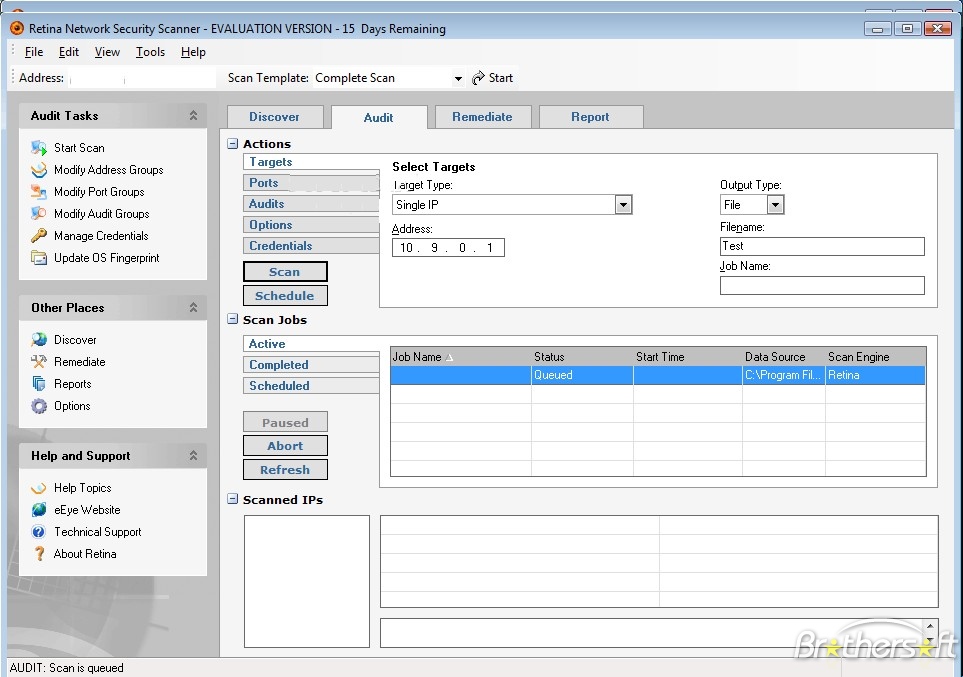Click the Data Source column header

784,357
